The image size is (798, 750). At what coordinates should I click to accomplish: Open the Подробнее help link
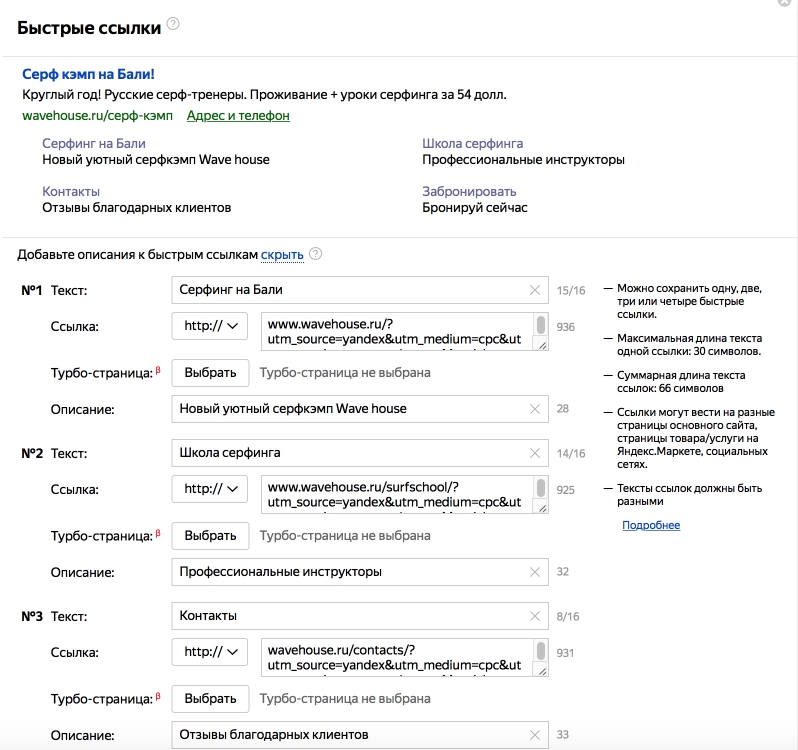click(650, 525)
